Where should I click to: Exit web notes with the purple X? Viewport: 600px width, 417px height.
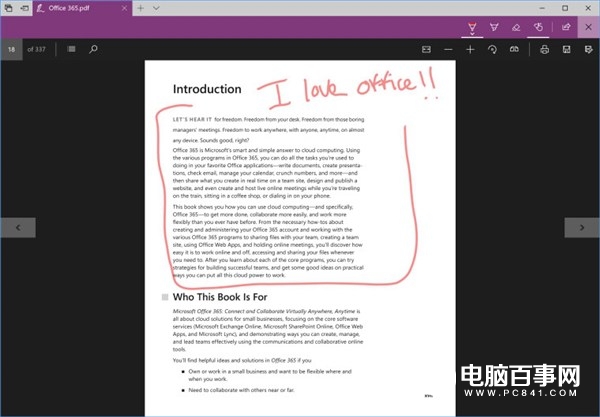pyautogui.click(x=589, y=27)
